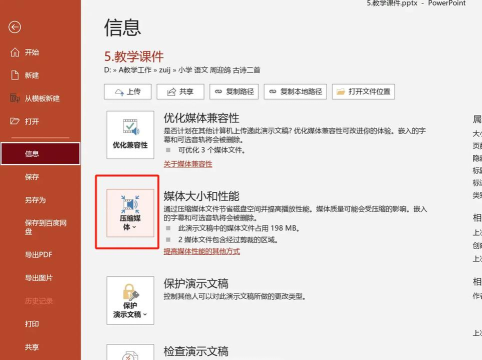The image size is (482, 360).
Task: Click the 媒体大小和性能 heading
Action: pos(201,196)
